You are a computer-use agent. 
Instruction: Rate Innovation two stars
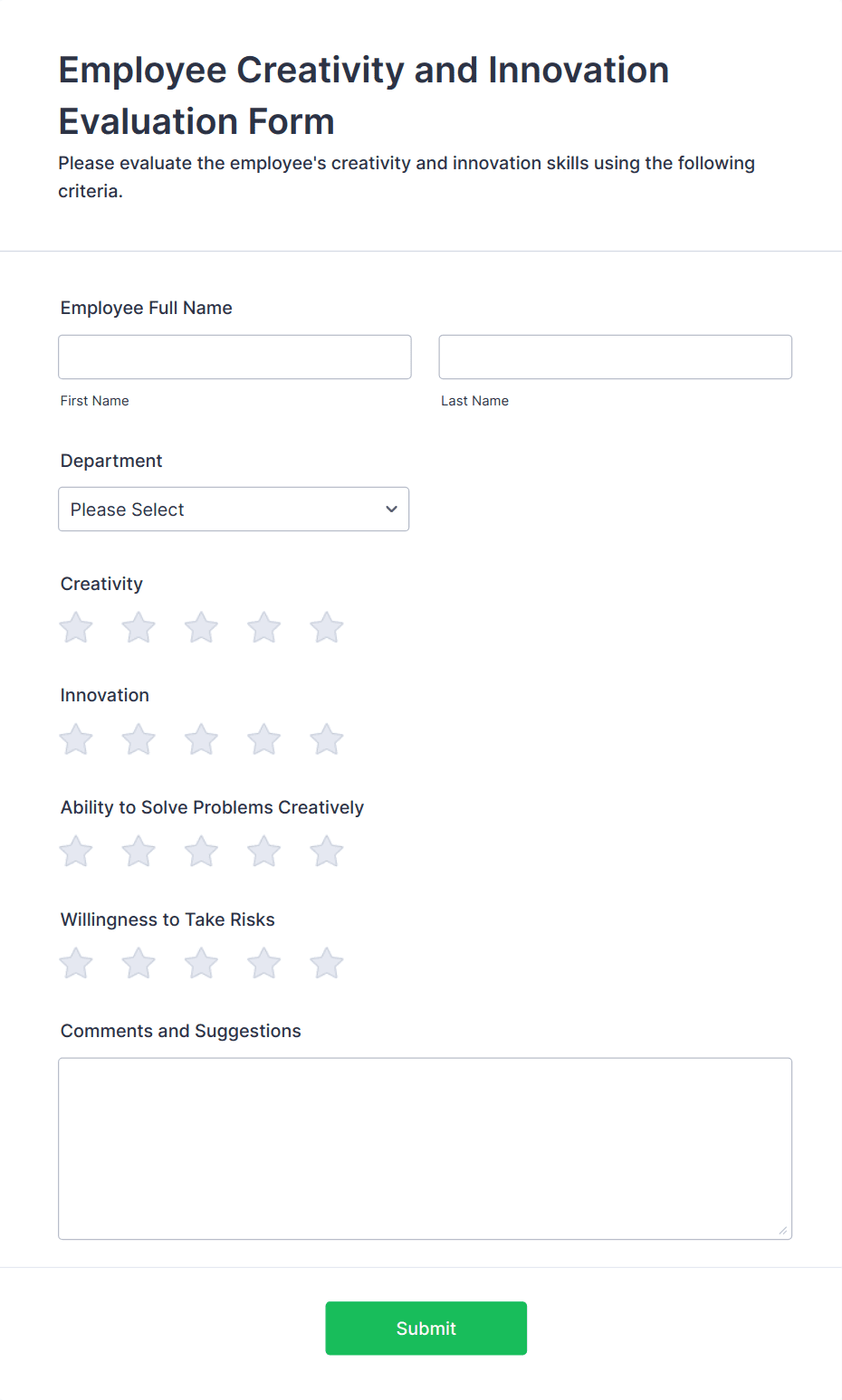139,739
